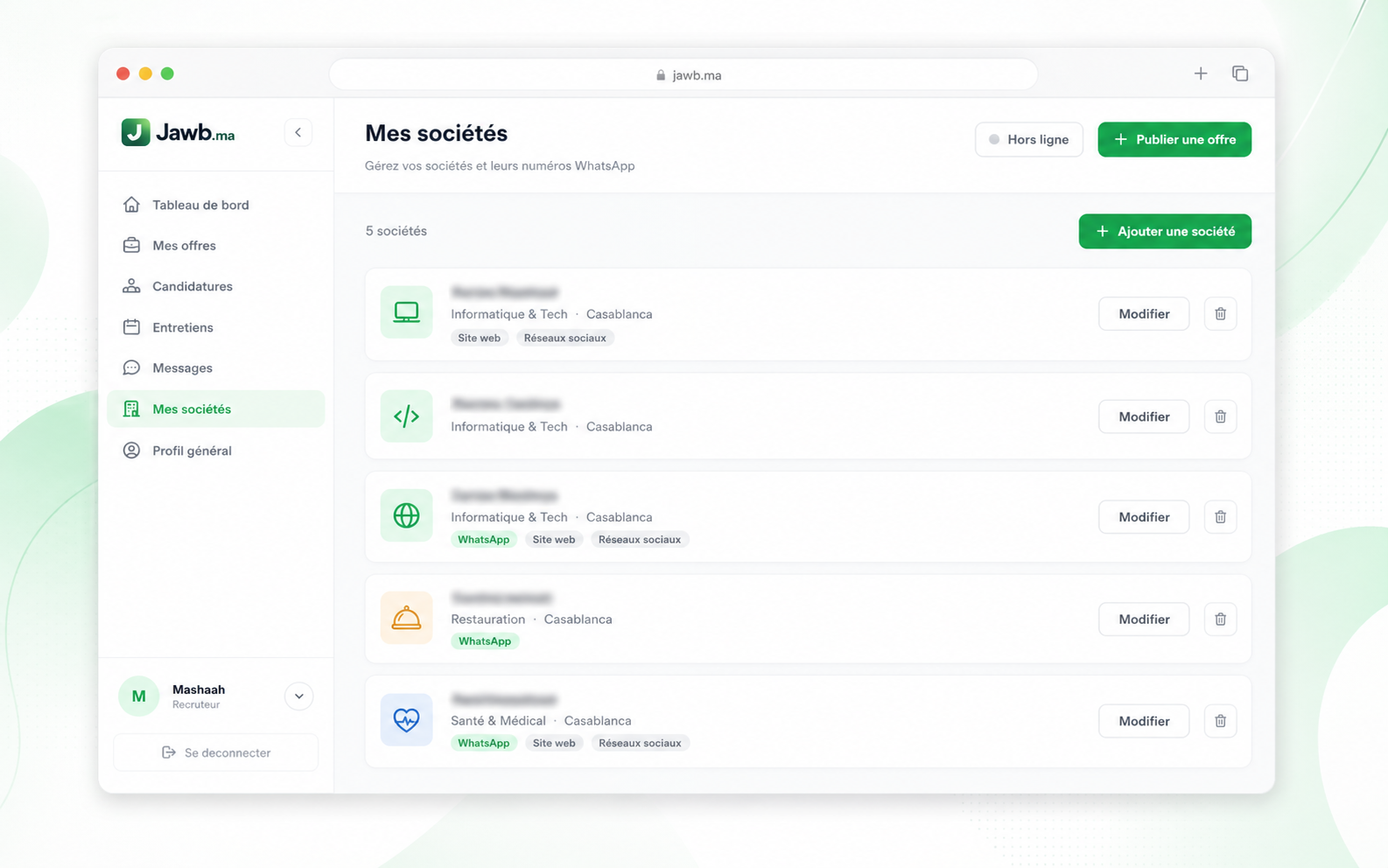Click Site web tag on globe-icon company
Screen dimensions: 1388x868
(554, 540)
